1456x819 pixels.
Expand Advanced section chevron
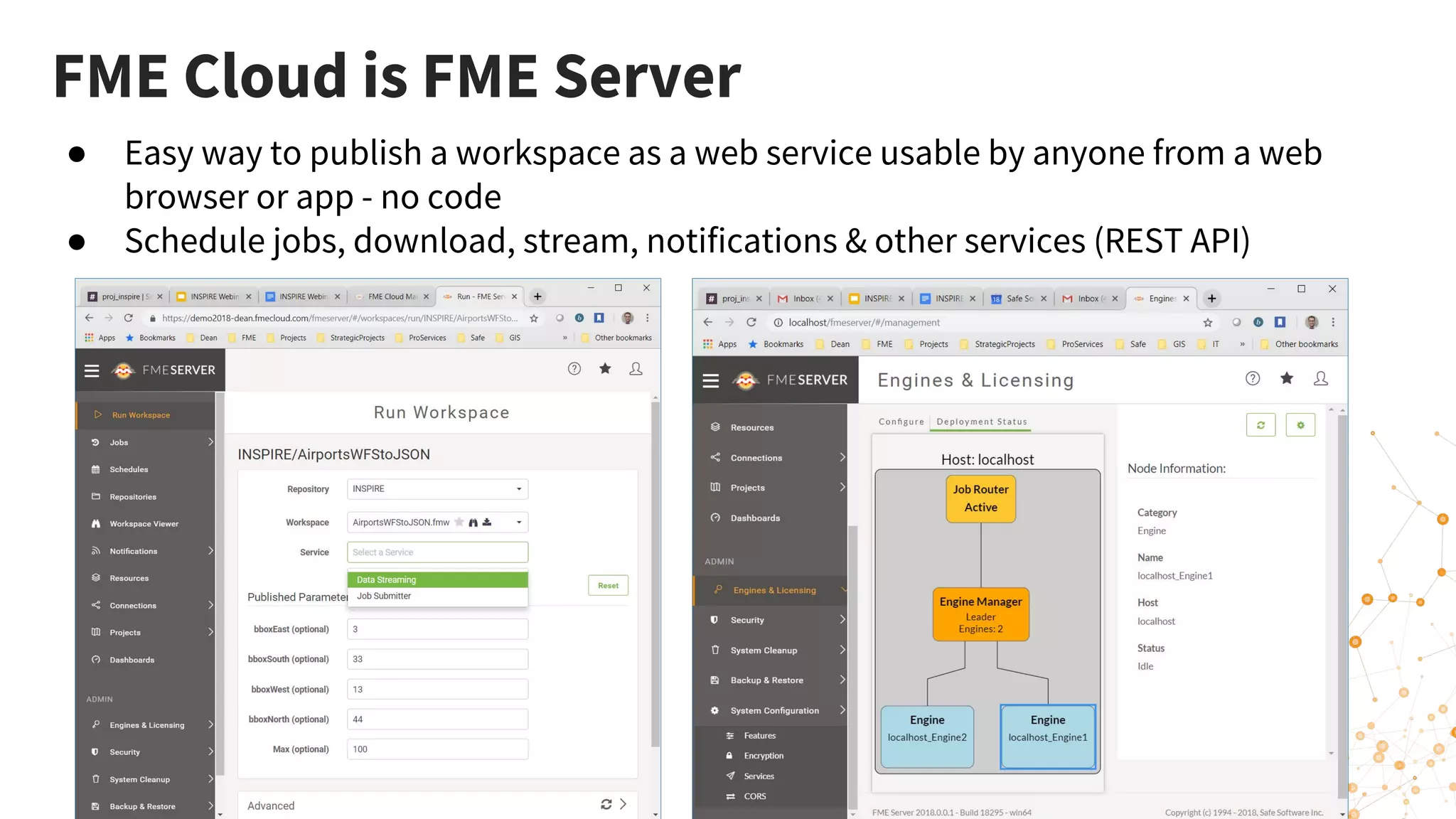(x=623, y=804)
